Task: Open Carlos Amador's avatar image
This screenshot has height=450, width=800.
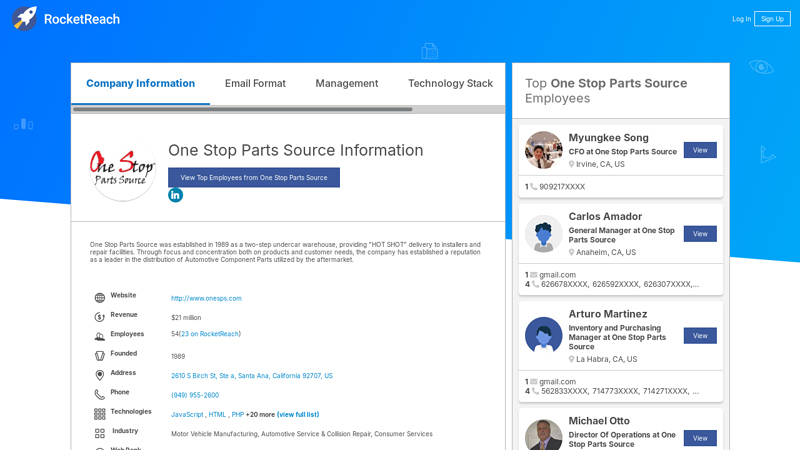Action: point(543,234)
